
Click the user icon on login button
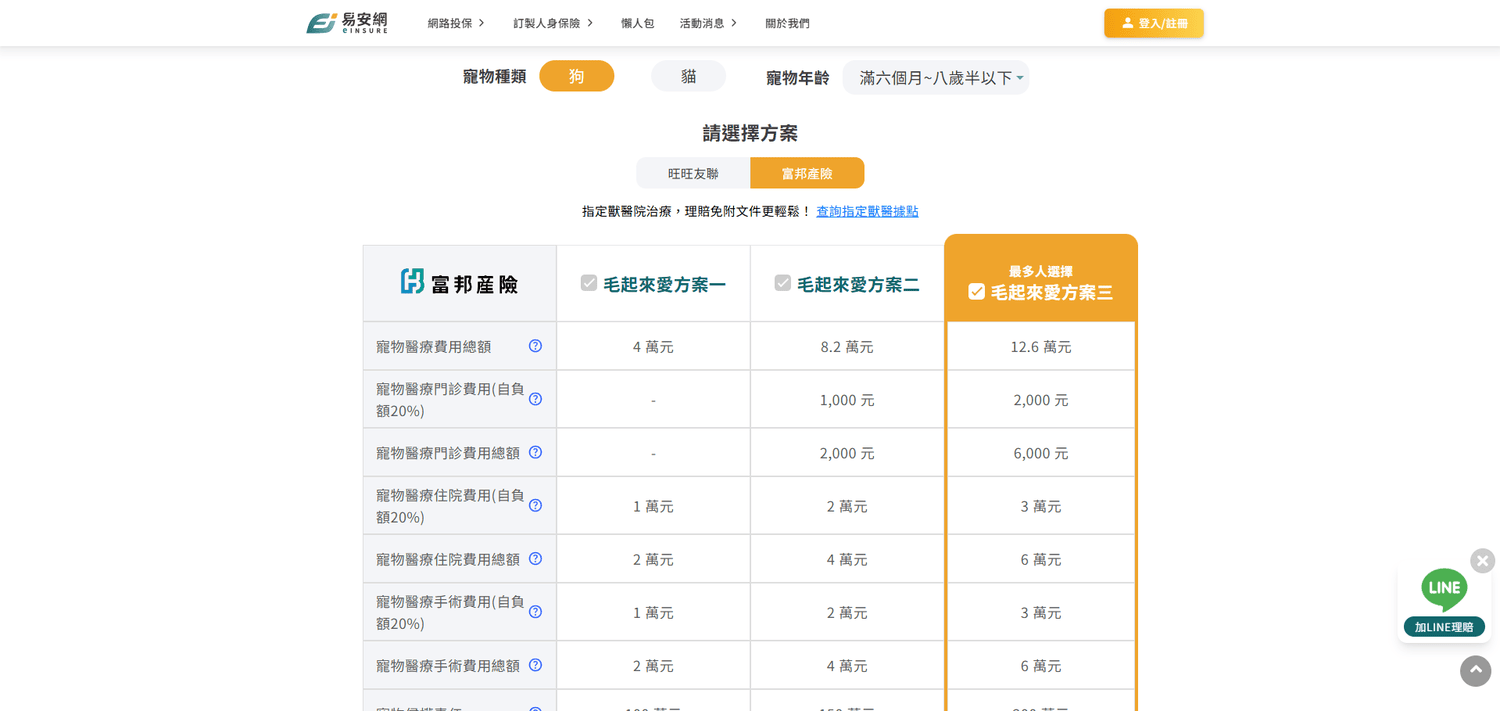point(1127,23)
